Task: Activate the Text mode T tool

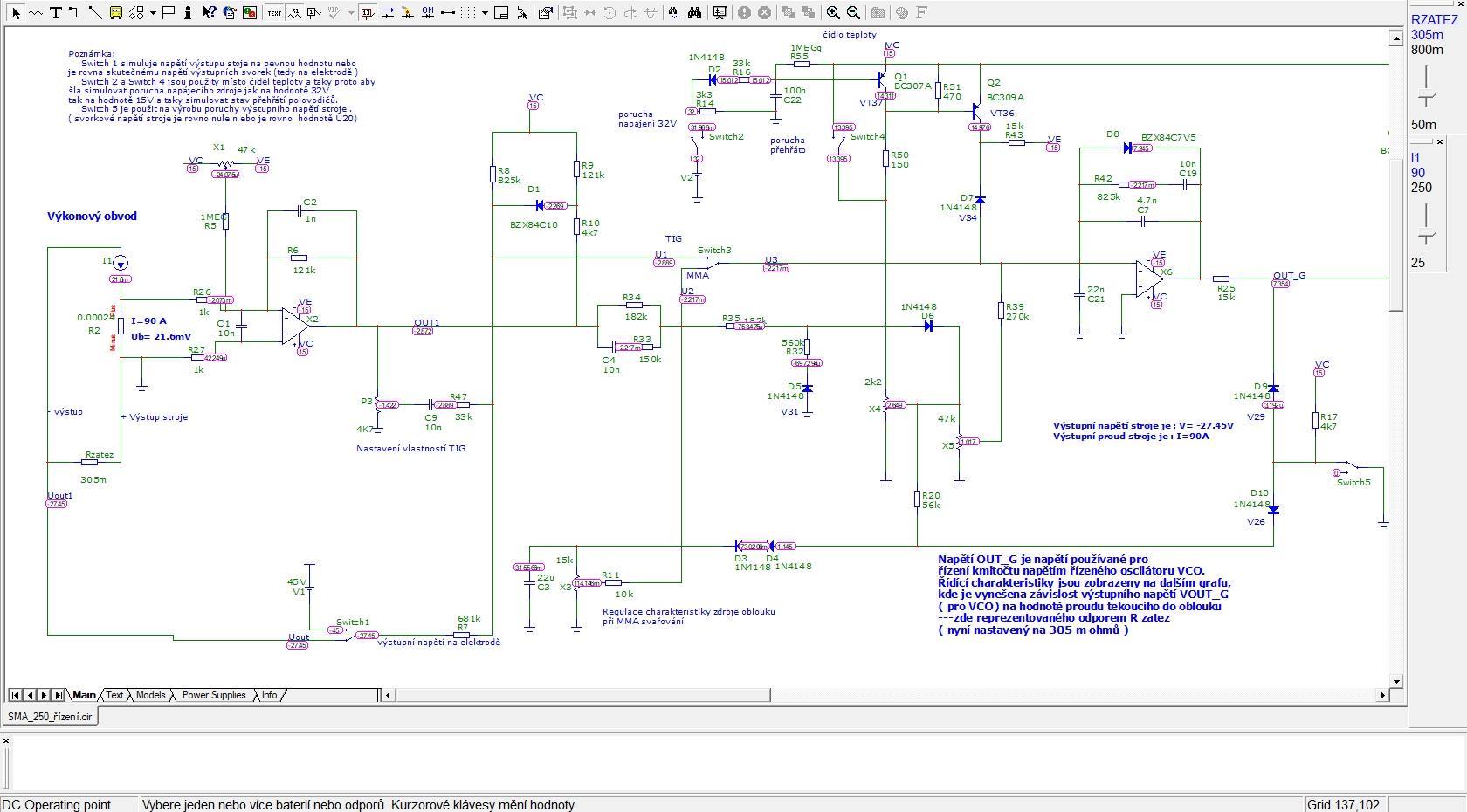Action: click(56, 13)
